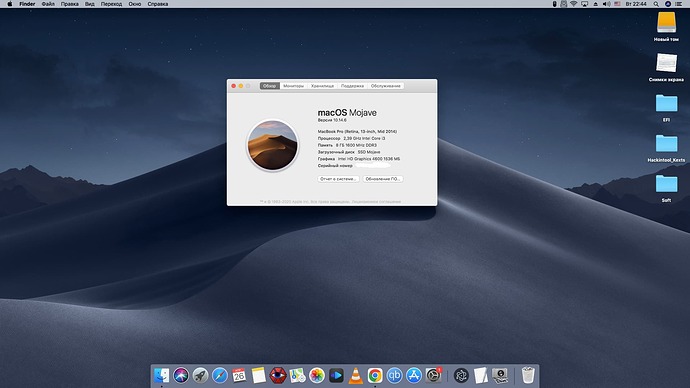690x388 pixels.
Task: Open the blue play-arrow video app
Action: [x=336, y=375]
